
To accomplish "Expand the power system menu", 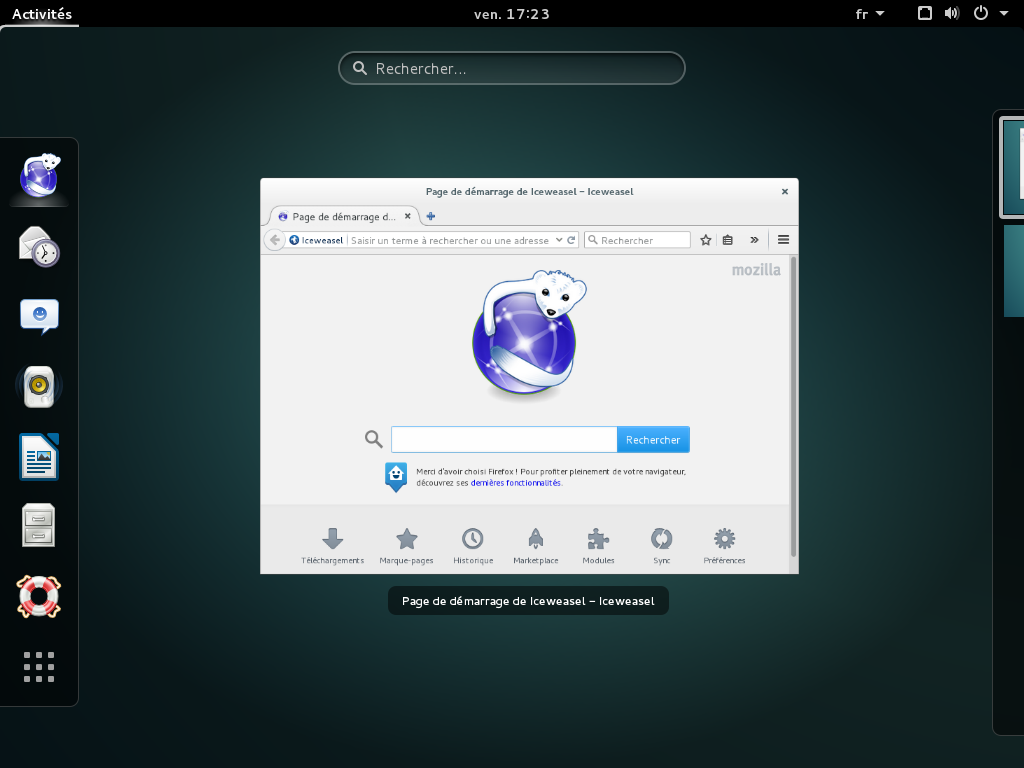I will point(990,14).
